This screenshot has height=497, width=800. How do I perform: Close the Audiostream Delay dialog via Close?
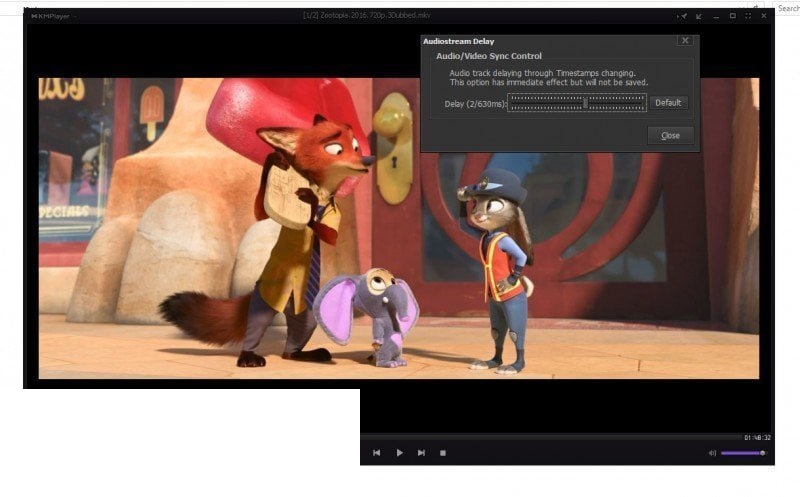click(670, 135)
